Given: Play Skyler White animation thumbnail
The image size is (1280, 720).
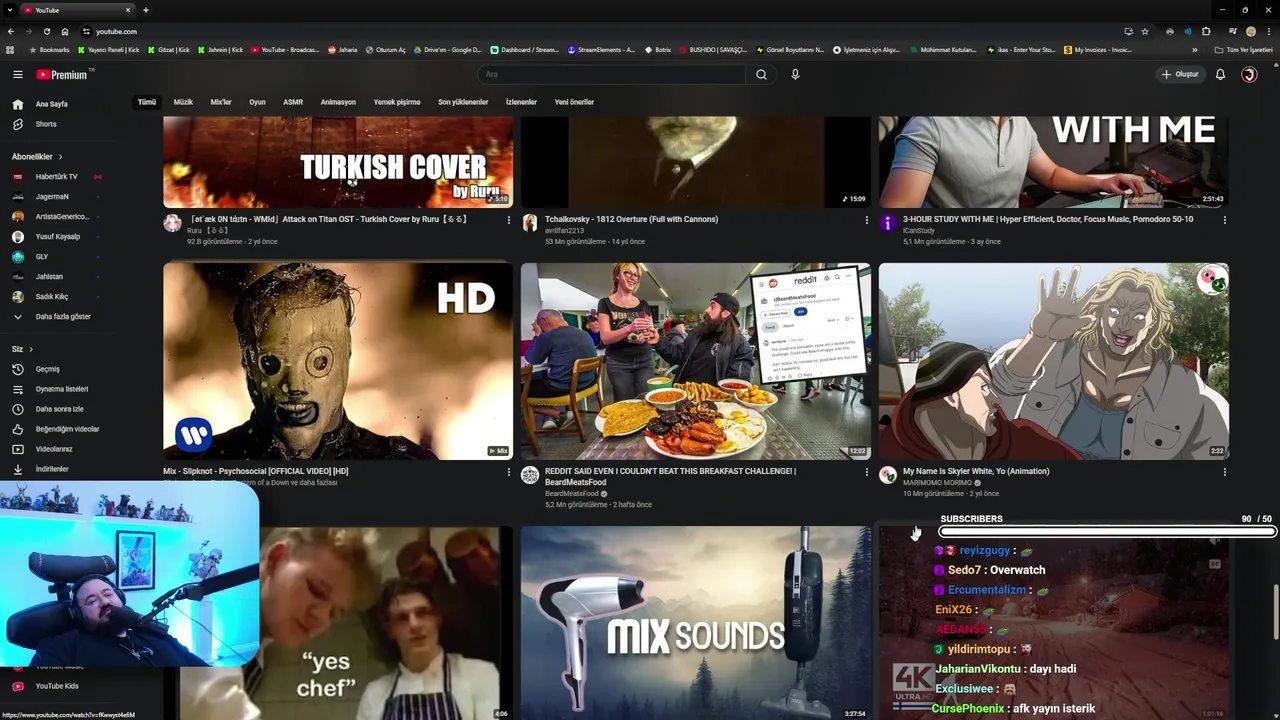Looking at the screenshot, I should click(1054, 361).
